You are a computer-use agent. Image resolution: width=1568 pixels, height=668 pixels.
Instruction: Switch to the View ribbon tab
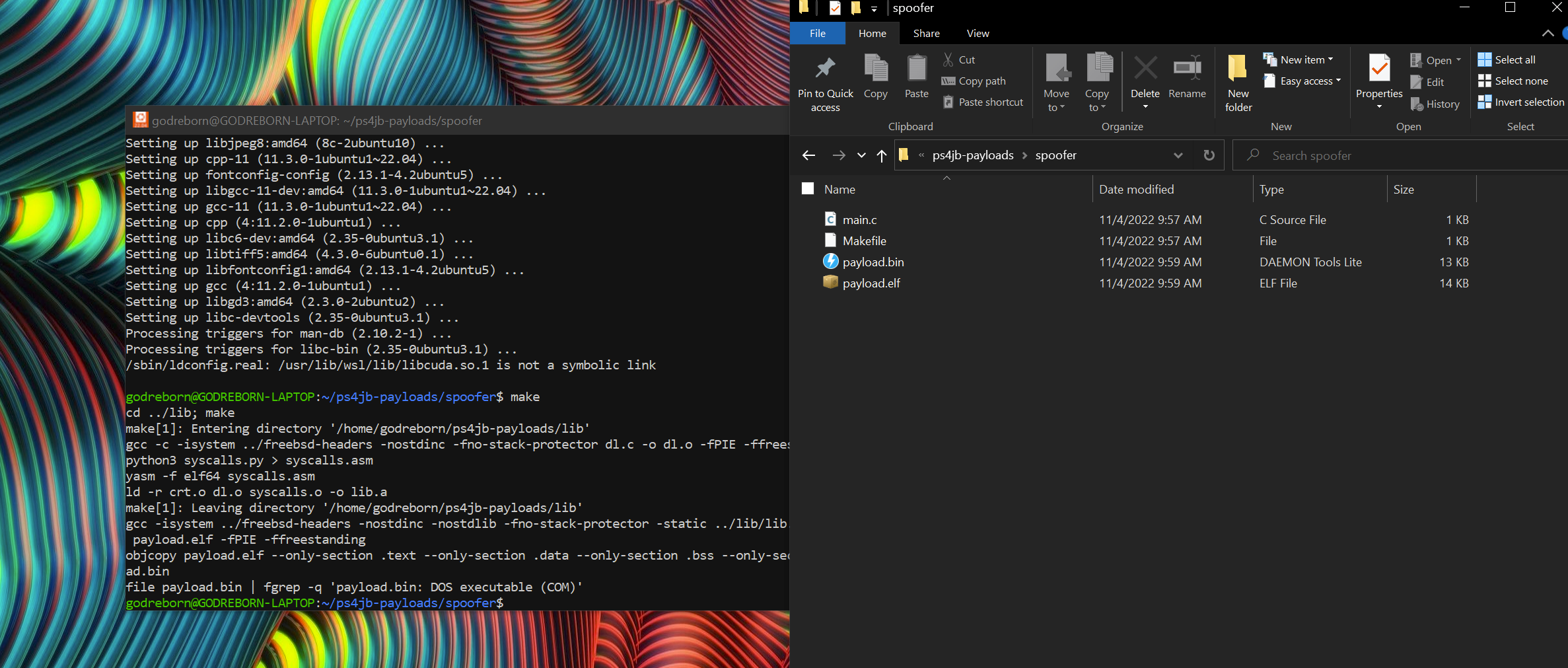[x=978, y=33]
